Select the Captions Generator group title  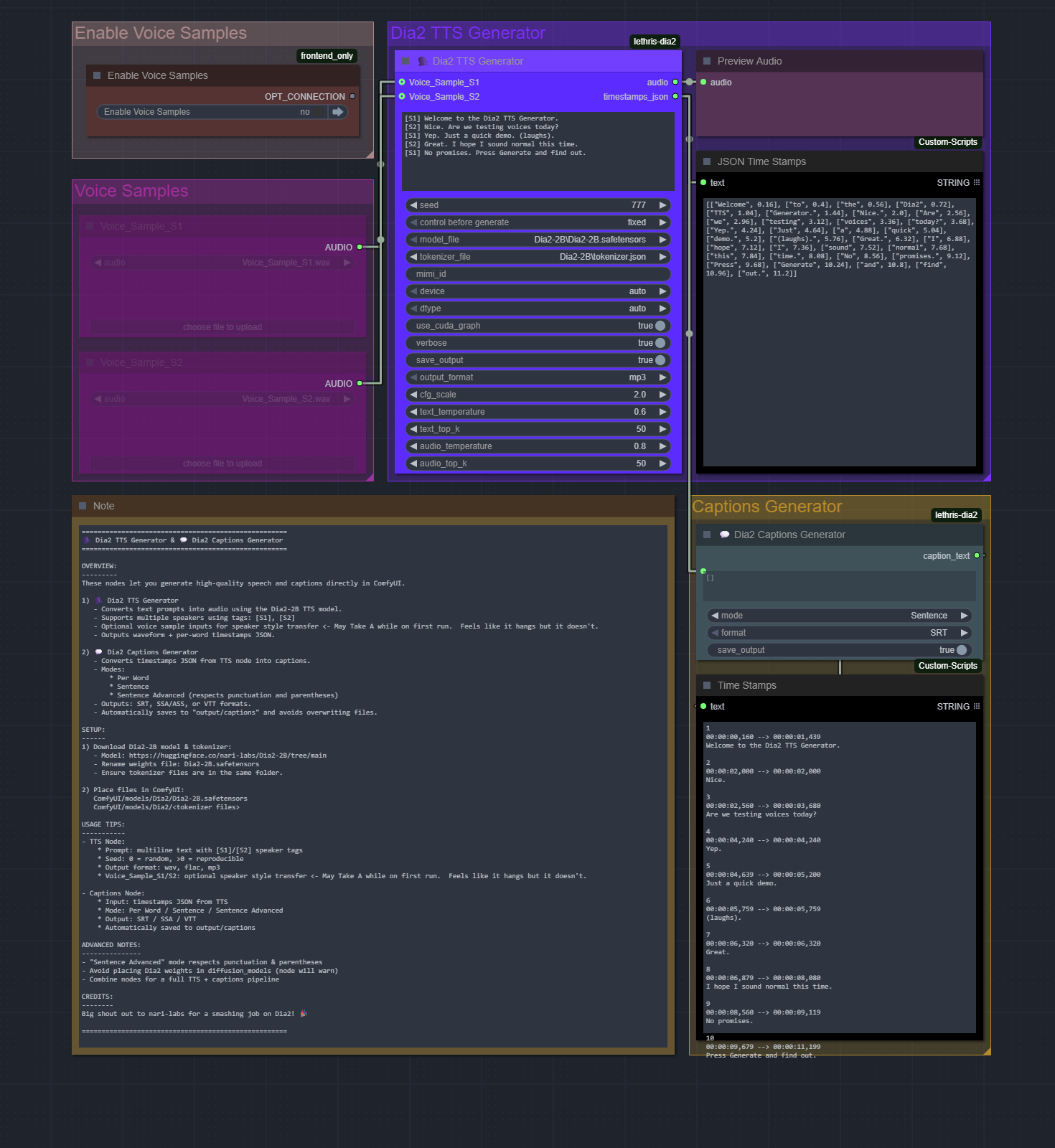tap(767, 507)
